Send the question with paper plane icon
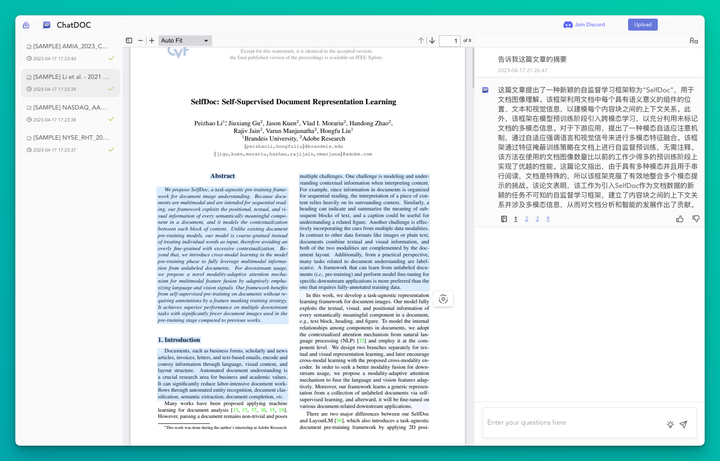This screenshot has width=720, height=461. coord(683,424)
